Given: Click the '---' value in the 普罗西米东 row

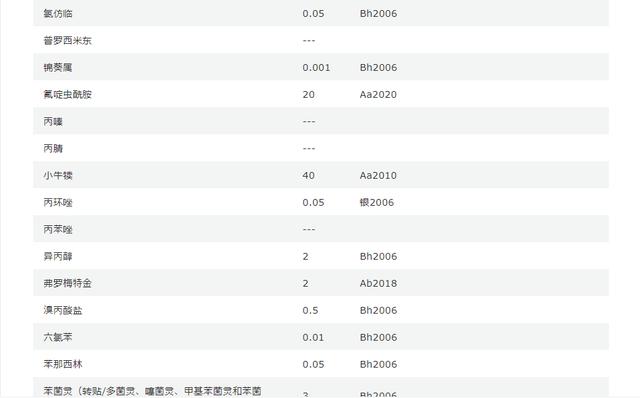Looking at the screenshot, I should click(309, 40).
